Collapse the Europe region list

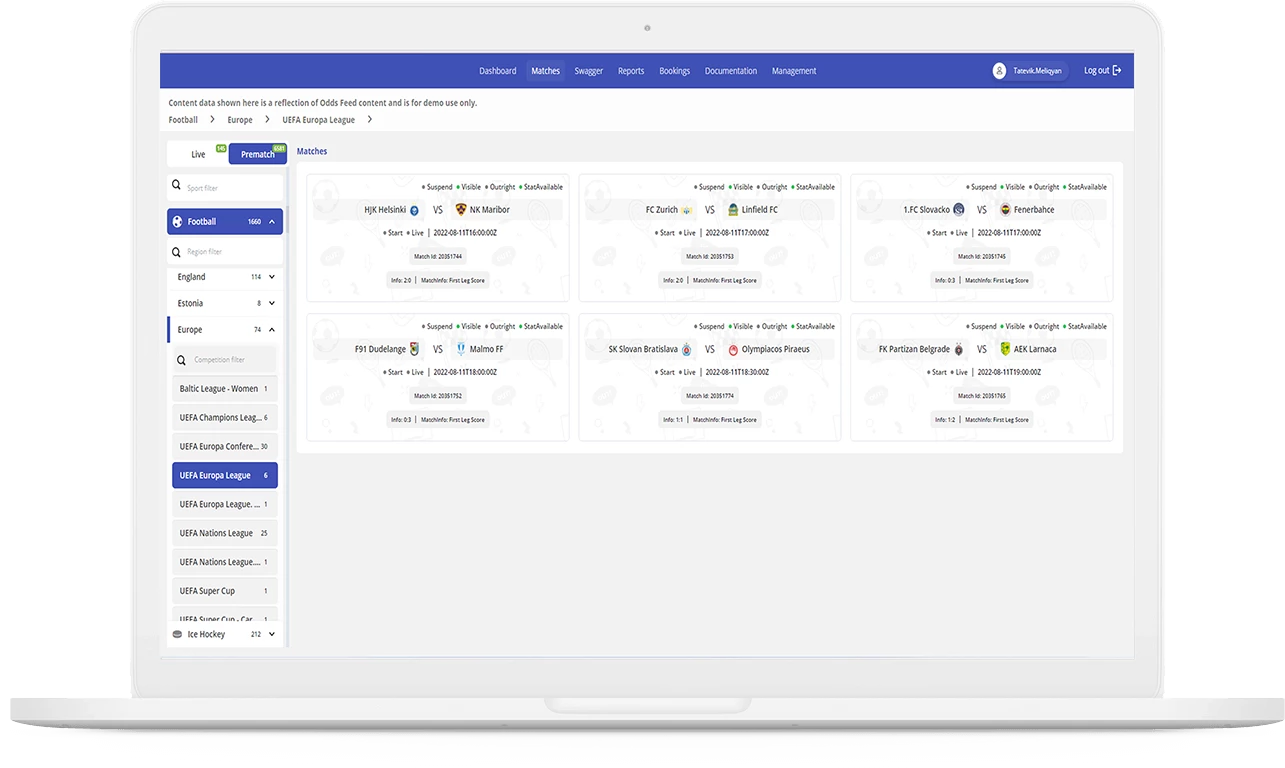pyautogui.click(x=271, y=329)
